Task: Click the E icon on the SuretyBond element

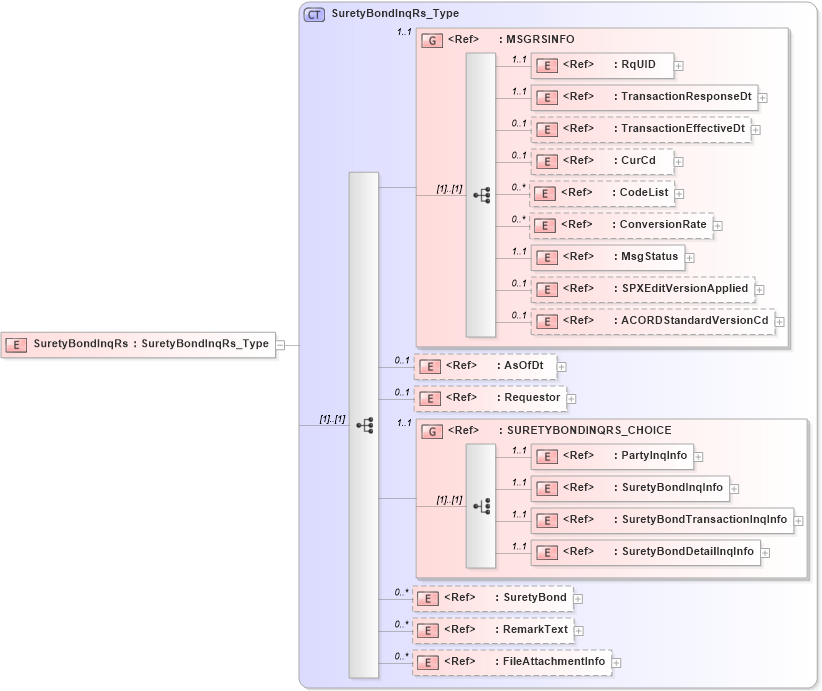Action: pyautogui.click(x=427, y=598)
